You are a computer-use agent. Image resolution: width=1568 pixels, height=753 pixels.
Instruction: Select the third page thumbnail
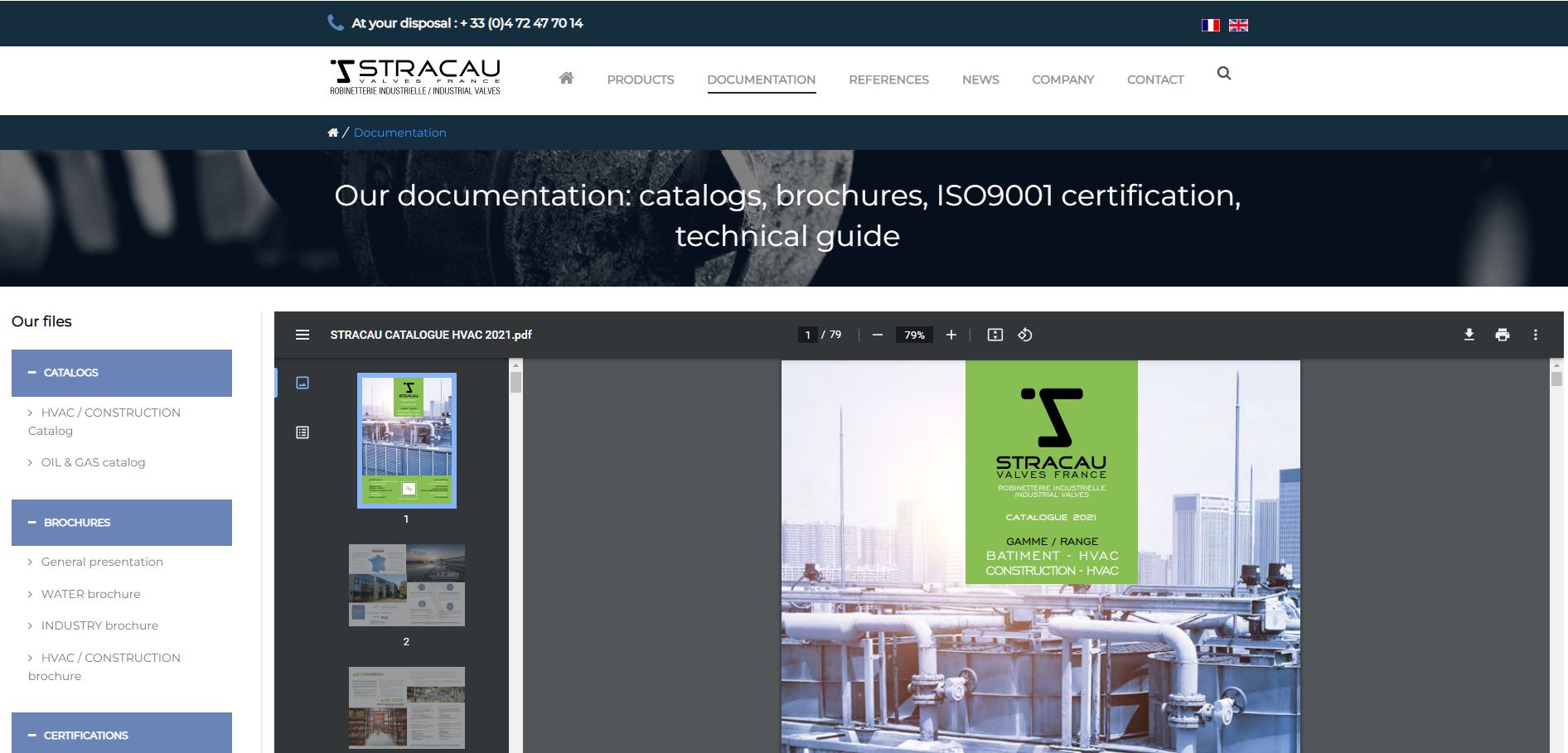pyautogui.click(x=407, y=707)
